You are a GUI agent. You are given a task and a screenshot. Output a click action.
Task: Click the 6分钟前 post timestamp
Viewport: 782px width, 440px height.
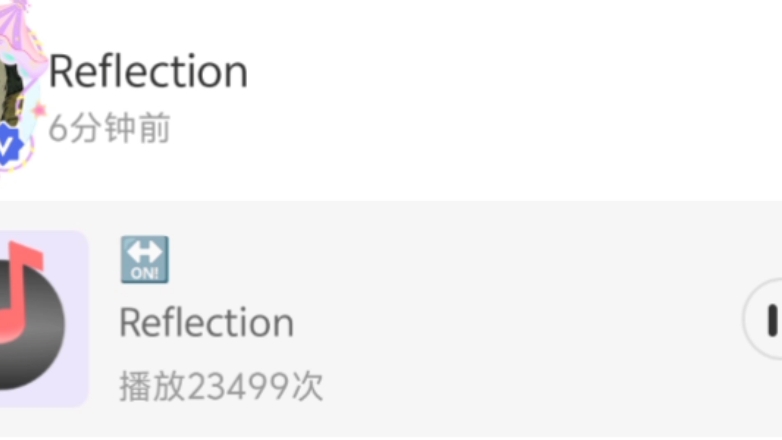(109, 128)
